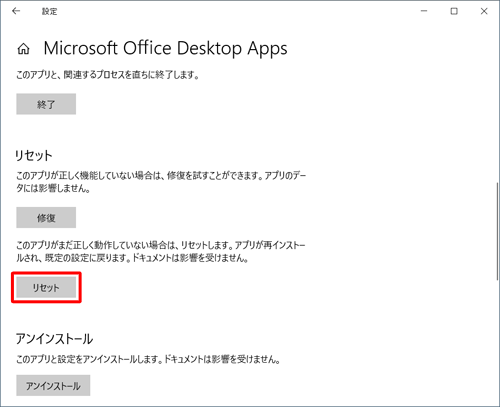Click the リセット button
The image size is (500, 407).
(x=46, y=287)
